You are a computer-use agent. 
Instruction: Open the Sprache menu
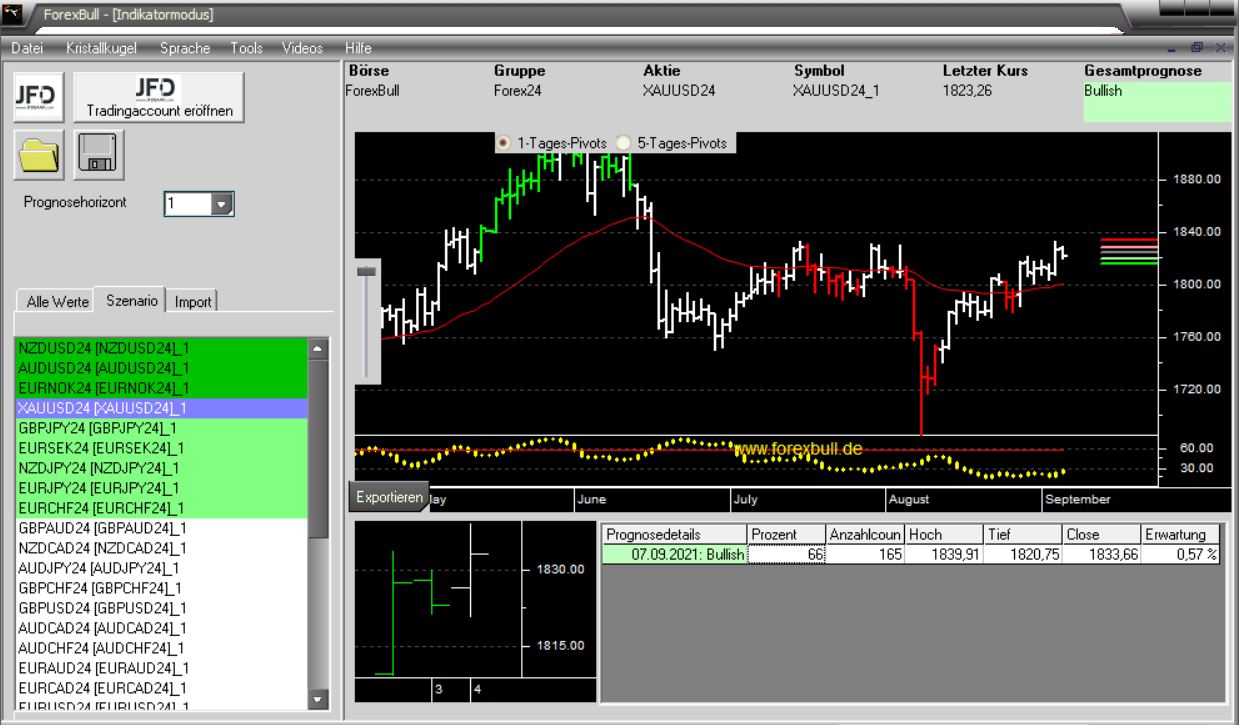[185, 48]
